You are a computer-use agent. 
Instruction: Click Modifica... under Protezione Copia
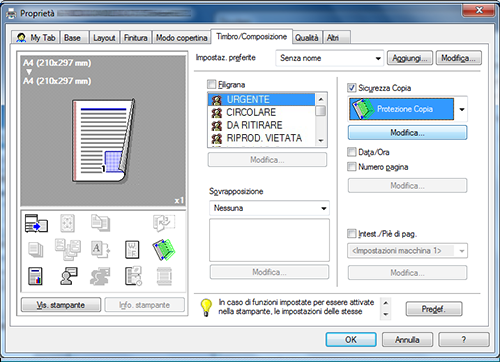(407, 133)
